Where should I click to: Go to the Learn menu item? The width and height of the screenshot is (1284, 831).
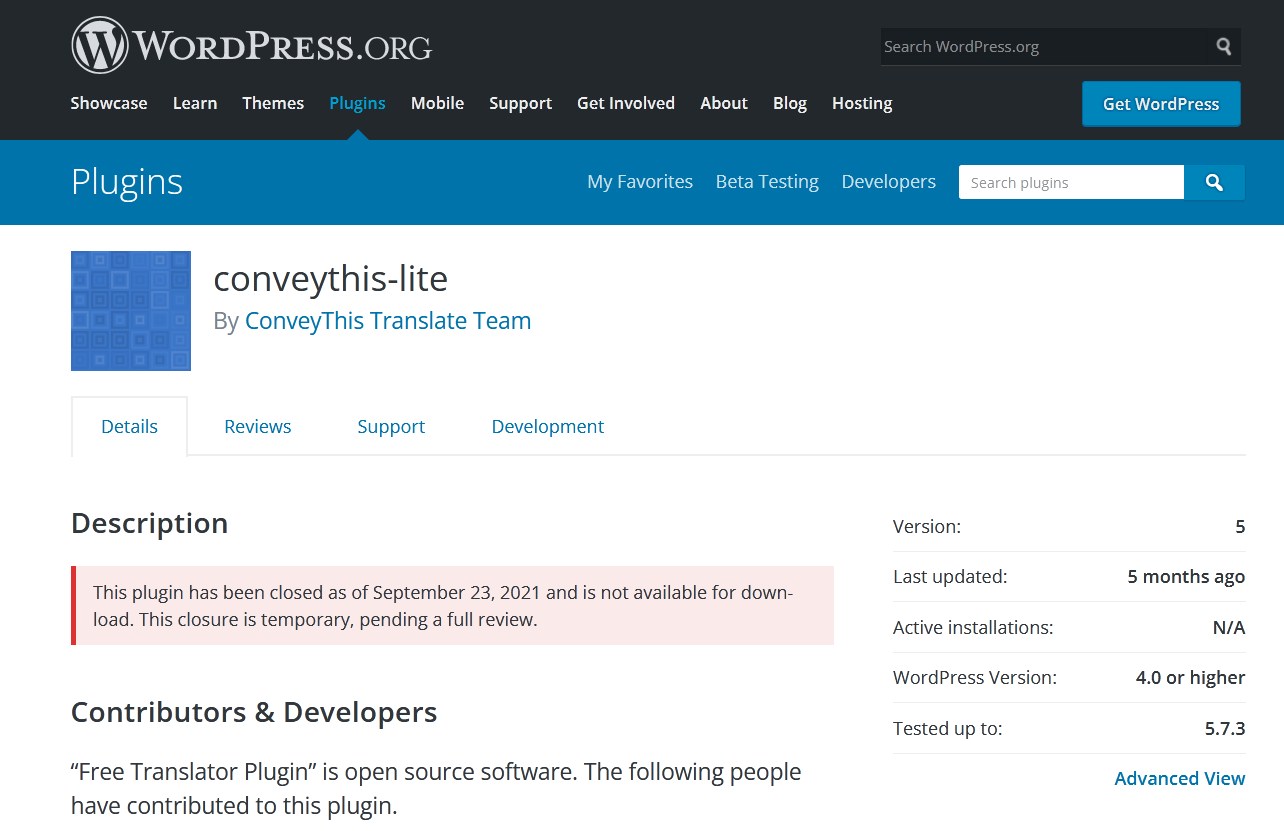pyautogui.click(x=195, y=103)
